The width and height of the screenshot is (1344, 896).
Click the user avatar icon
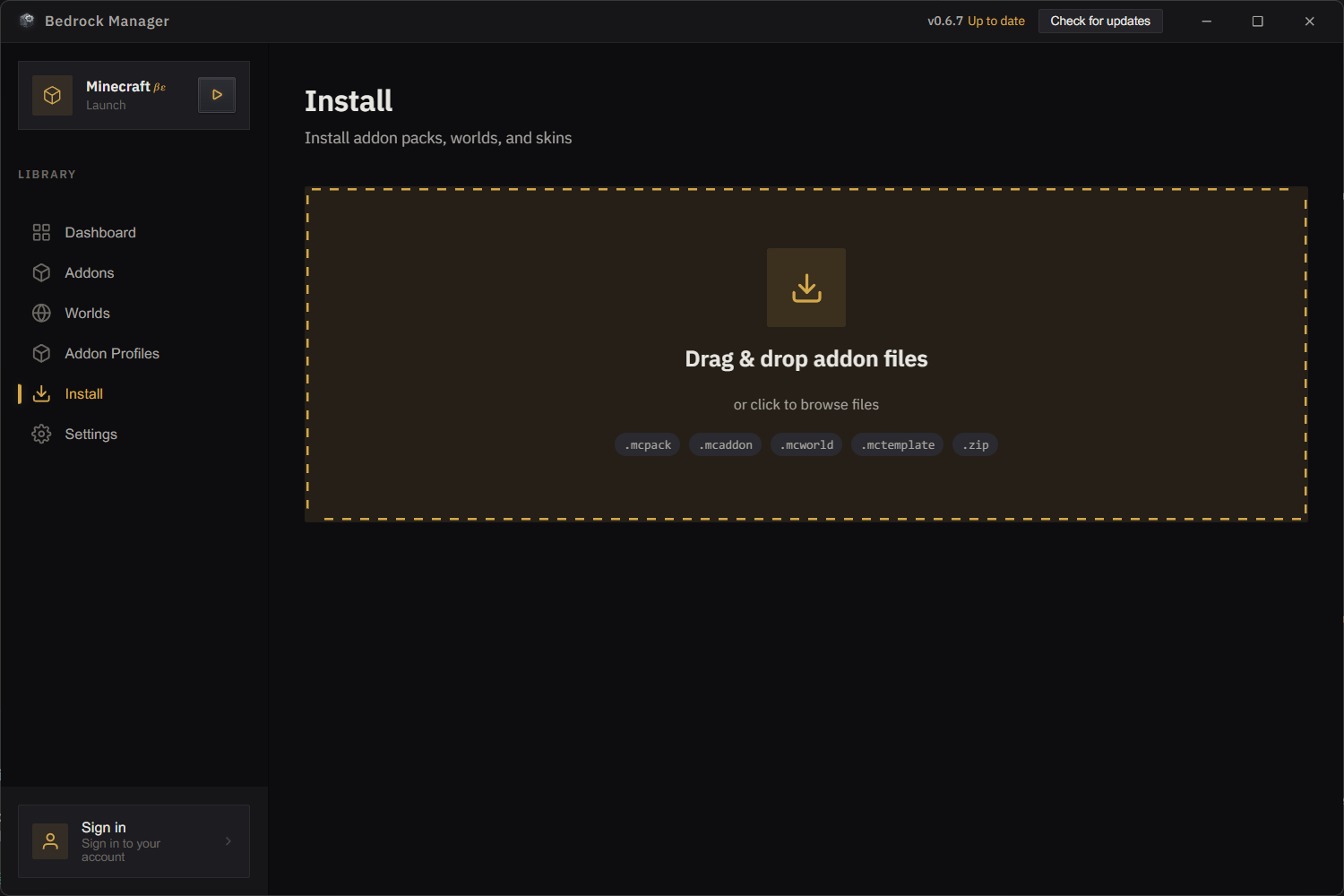pos(50,841)
